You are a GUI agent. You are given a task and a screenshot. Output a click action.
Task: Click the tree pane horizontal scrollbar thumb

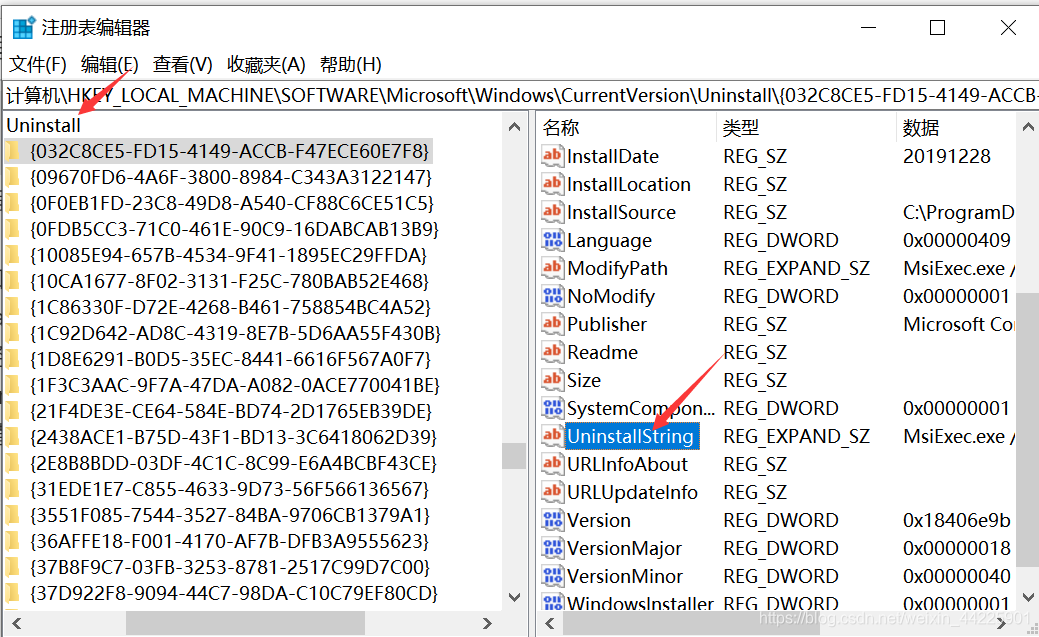(245, 624)
